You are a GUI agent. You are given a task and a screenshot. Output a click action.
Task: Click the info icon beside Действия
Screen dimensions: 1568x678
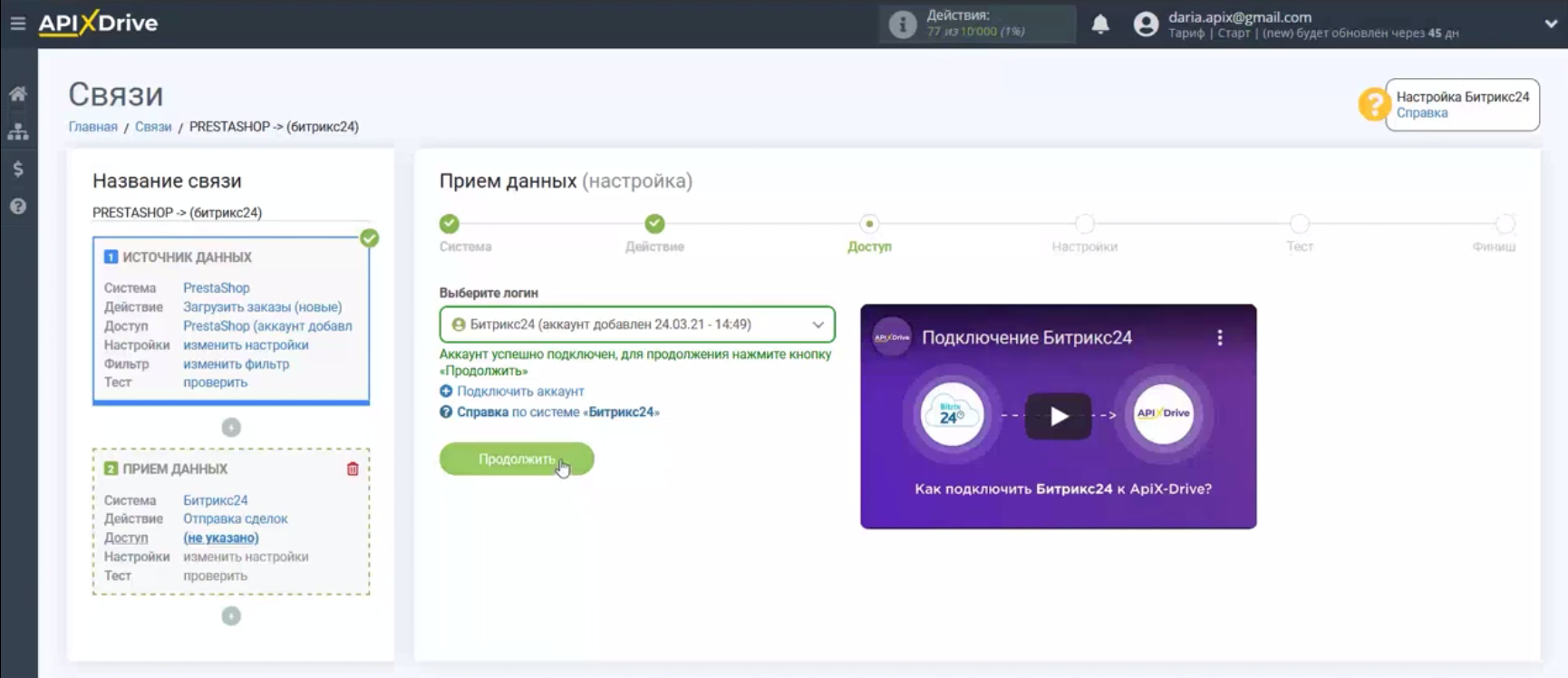tap(902, 24)
